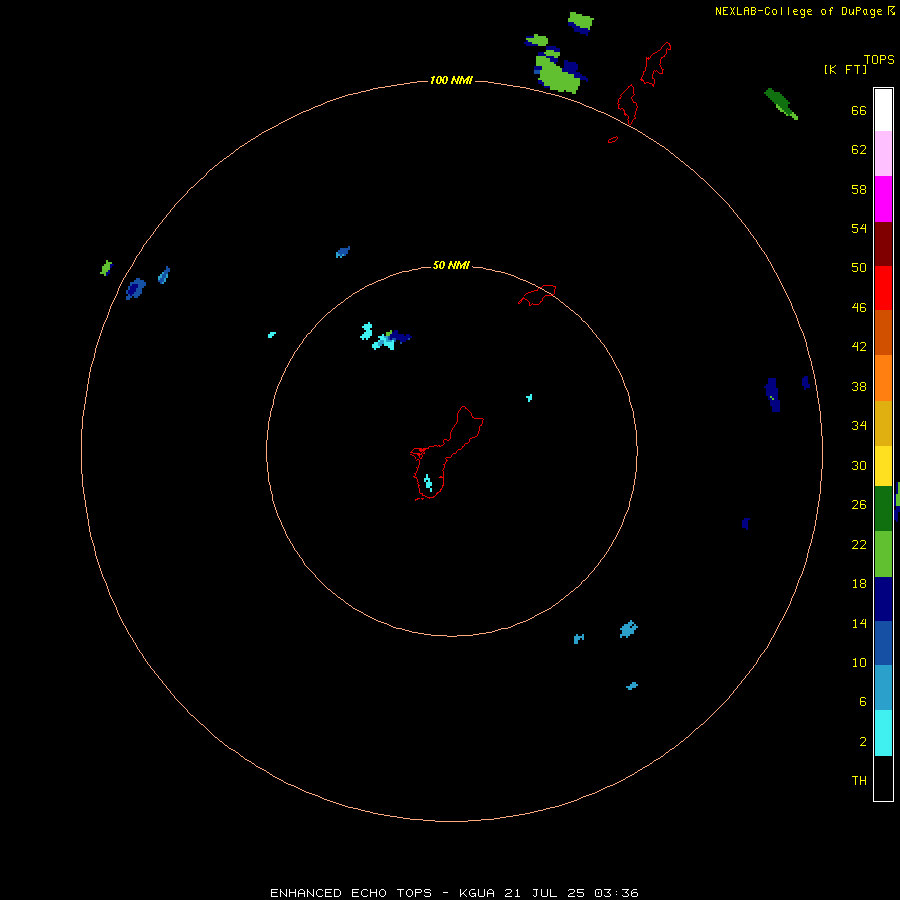This screenshot has width=900, height=900.
Task: Click the legend value "6"
Action: (862, 701)
